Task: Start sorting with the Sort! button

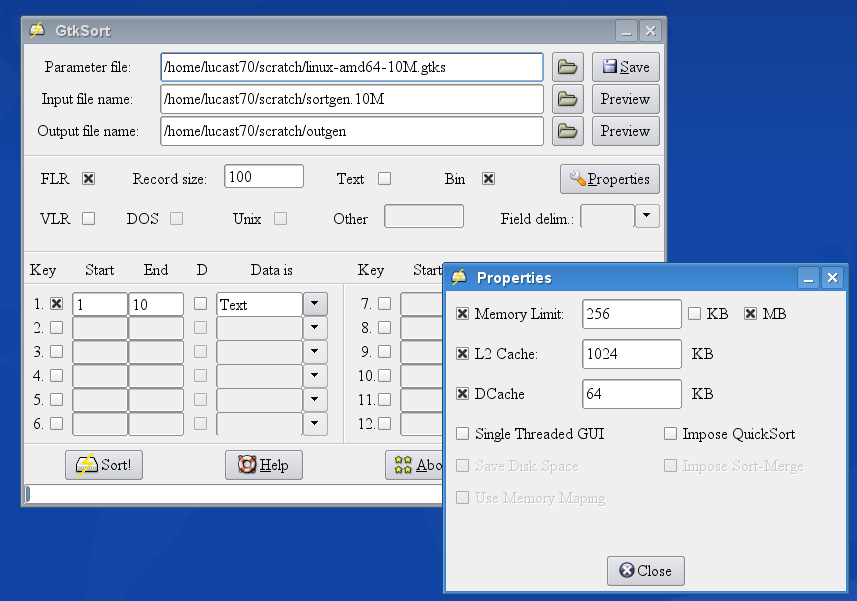Action: tap(104, 465)
